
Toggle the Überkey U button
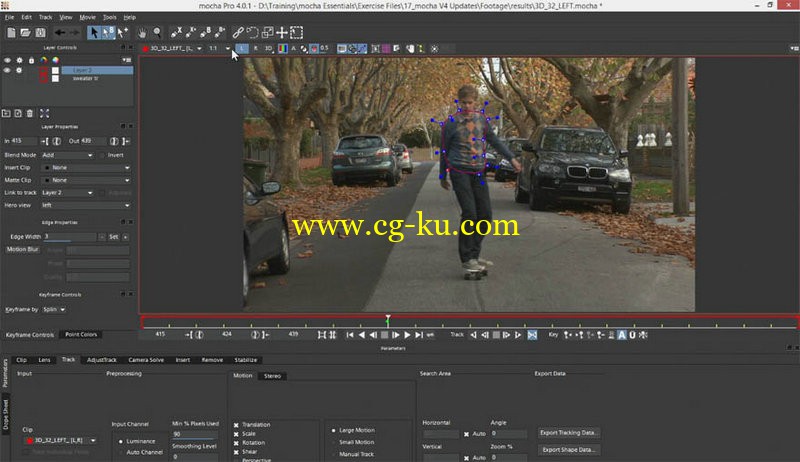[632, 335]
